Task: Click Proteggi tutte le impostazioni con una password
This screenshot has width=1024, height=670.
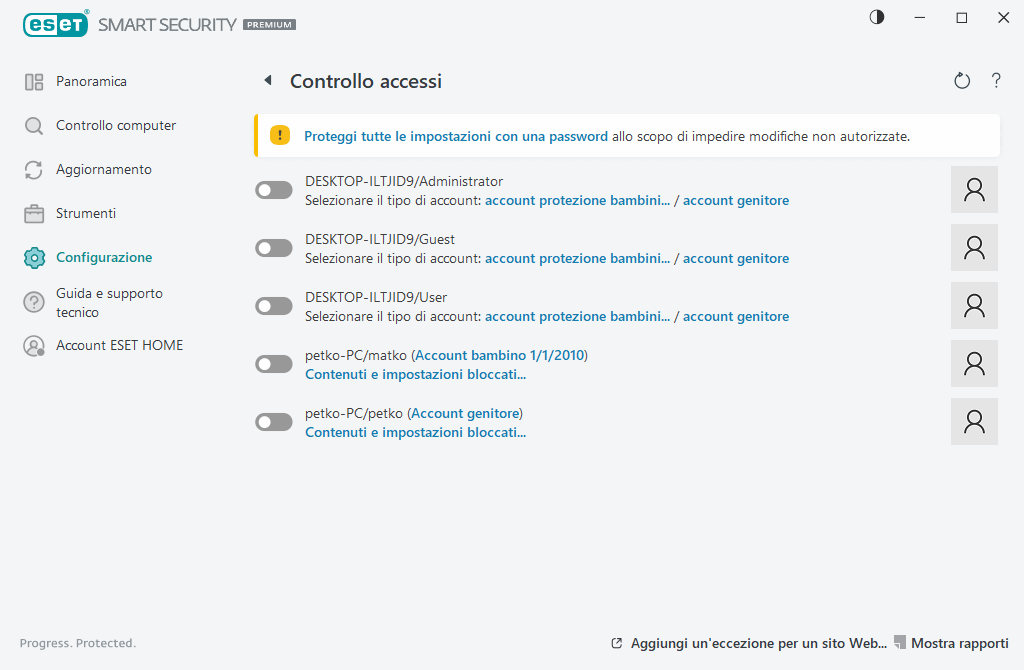Action: coord(455,136)
